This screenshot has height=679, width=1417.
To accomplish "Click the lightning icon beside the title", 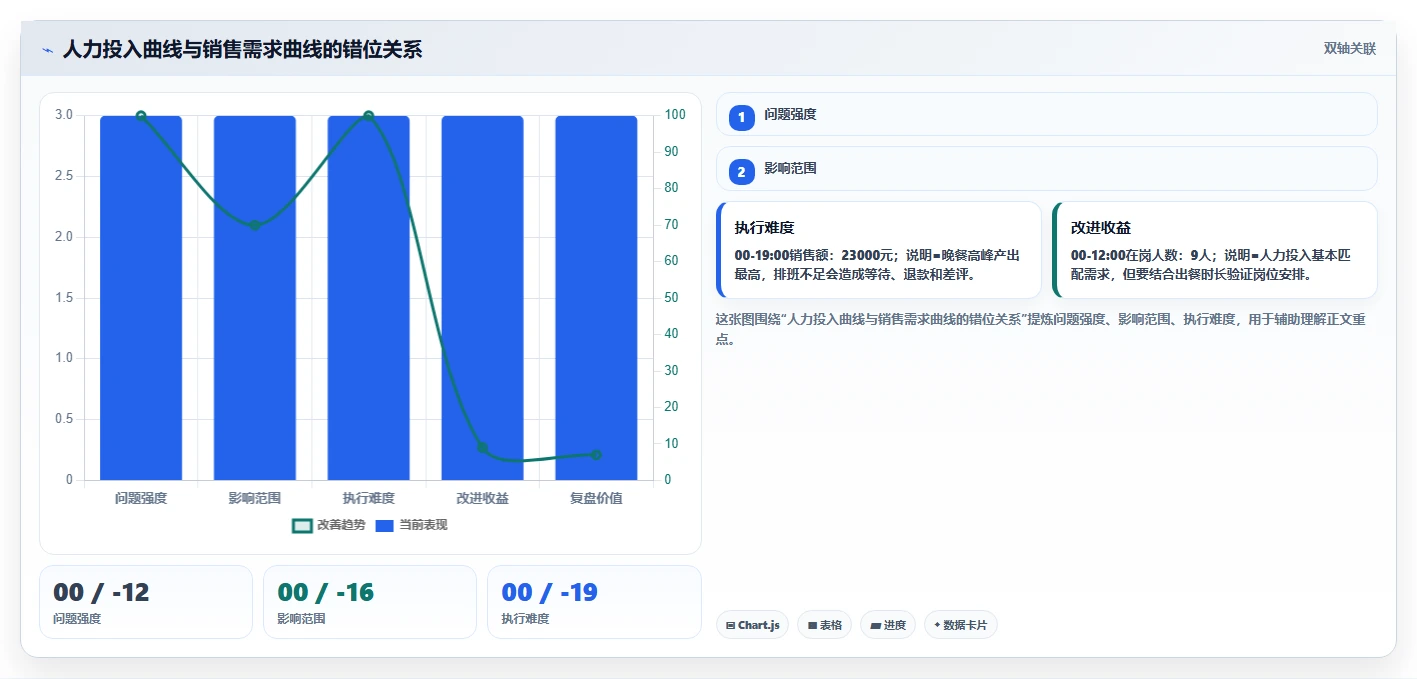I will pos(47,49).
